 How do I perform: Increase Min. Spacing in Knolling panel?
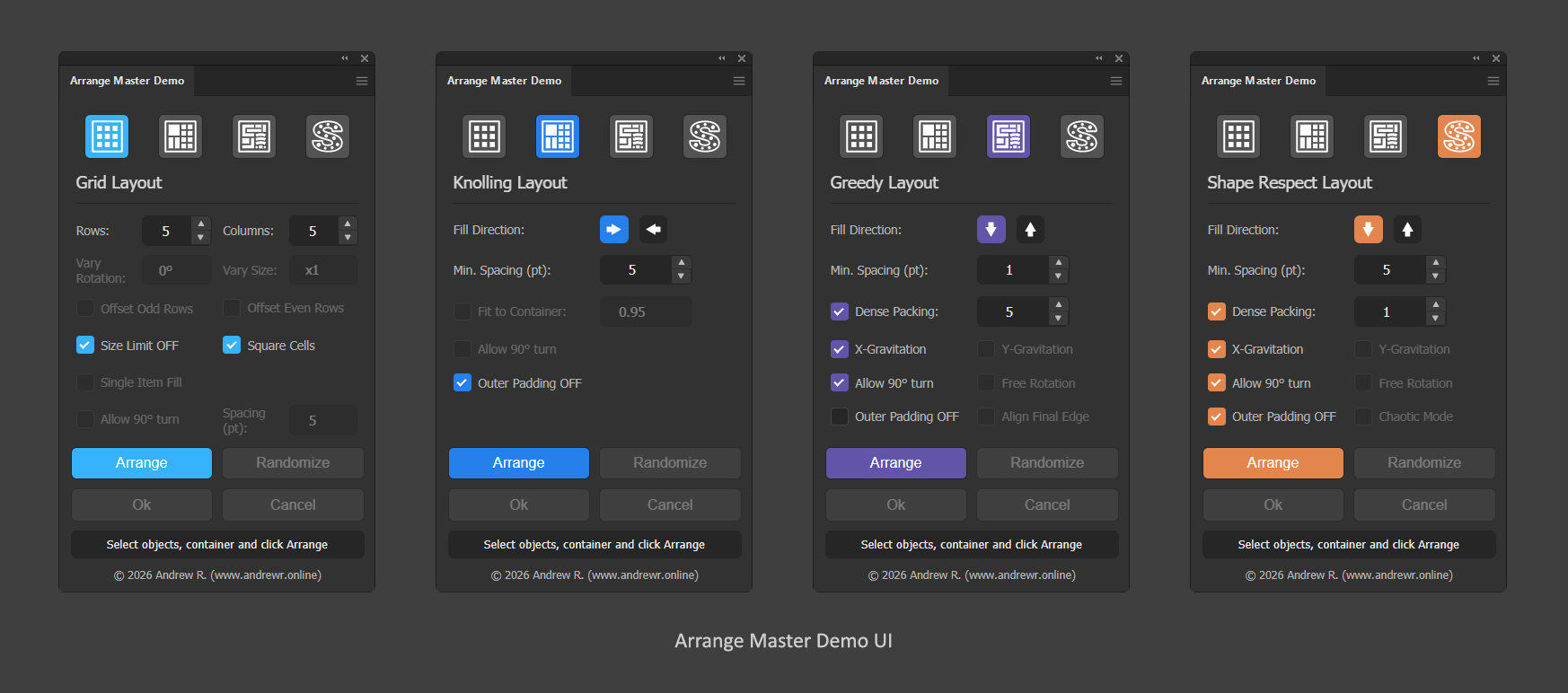682,263
